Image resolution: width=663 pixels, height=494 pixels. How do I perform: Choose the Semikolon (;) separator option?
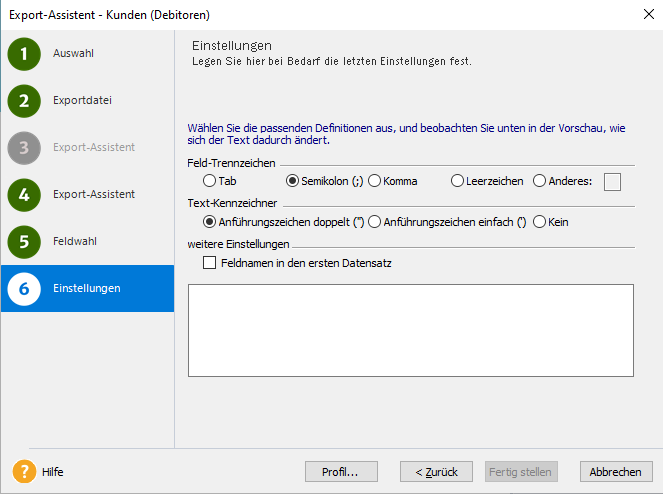[293, 181]
